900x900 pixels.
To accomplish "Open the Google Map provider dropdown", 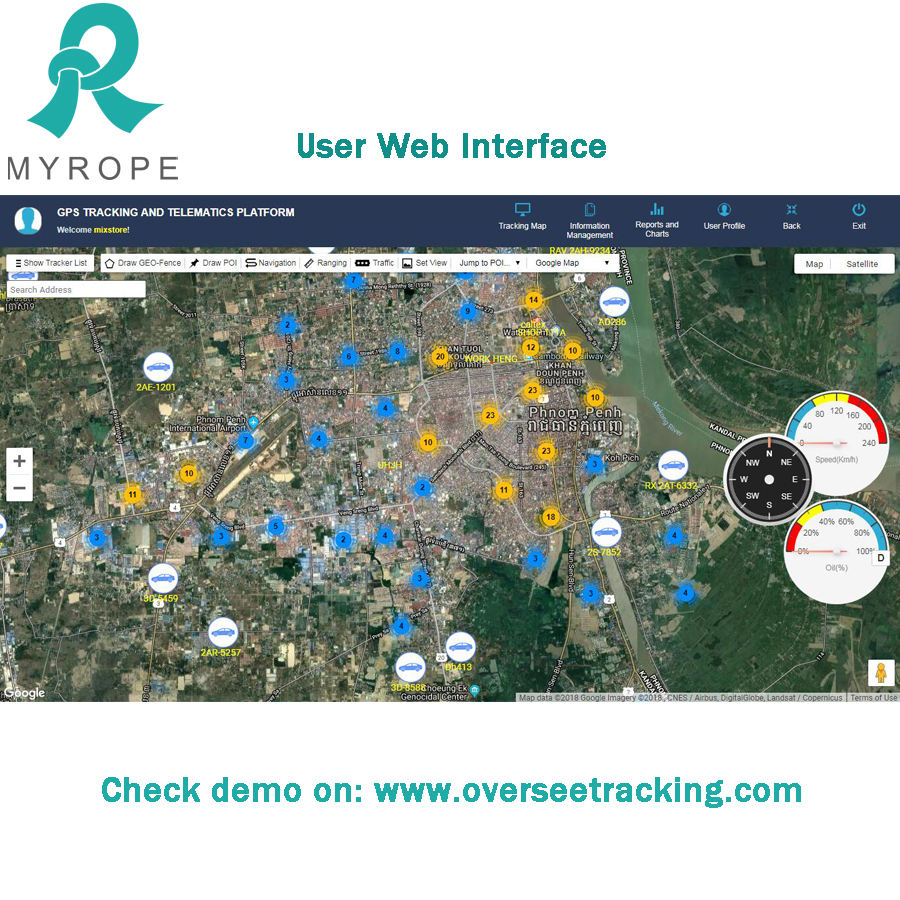I will point(572,263).
